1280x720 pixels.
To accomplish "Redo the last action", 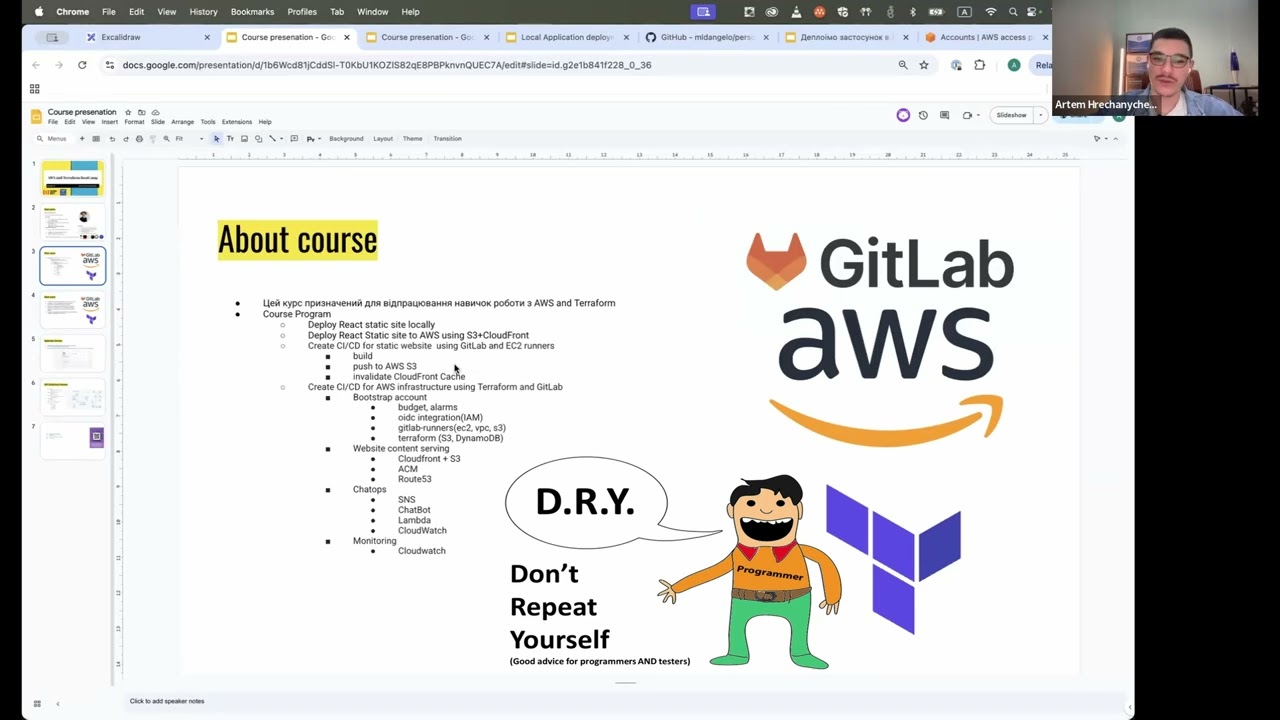I will [x=126, y=138].
